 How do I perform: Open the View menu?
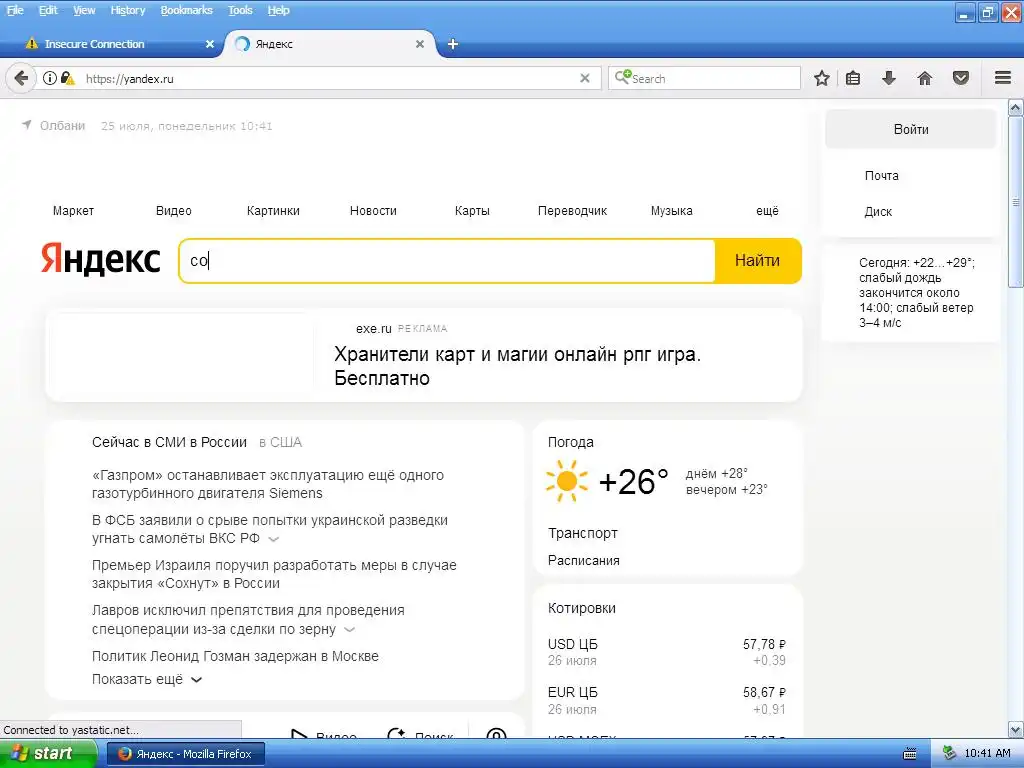[x=84, y=10]
